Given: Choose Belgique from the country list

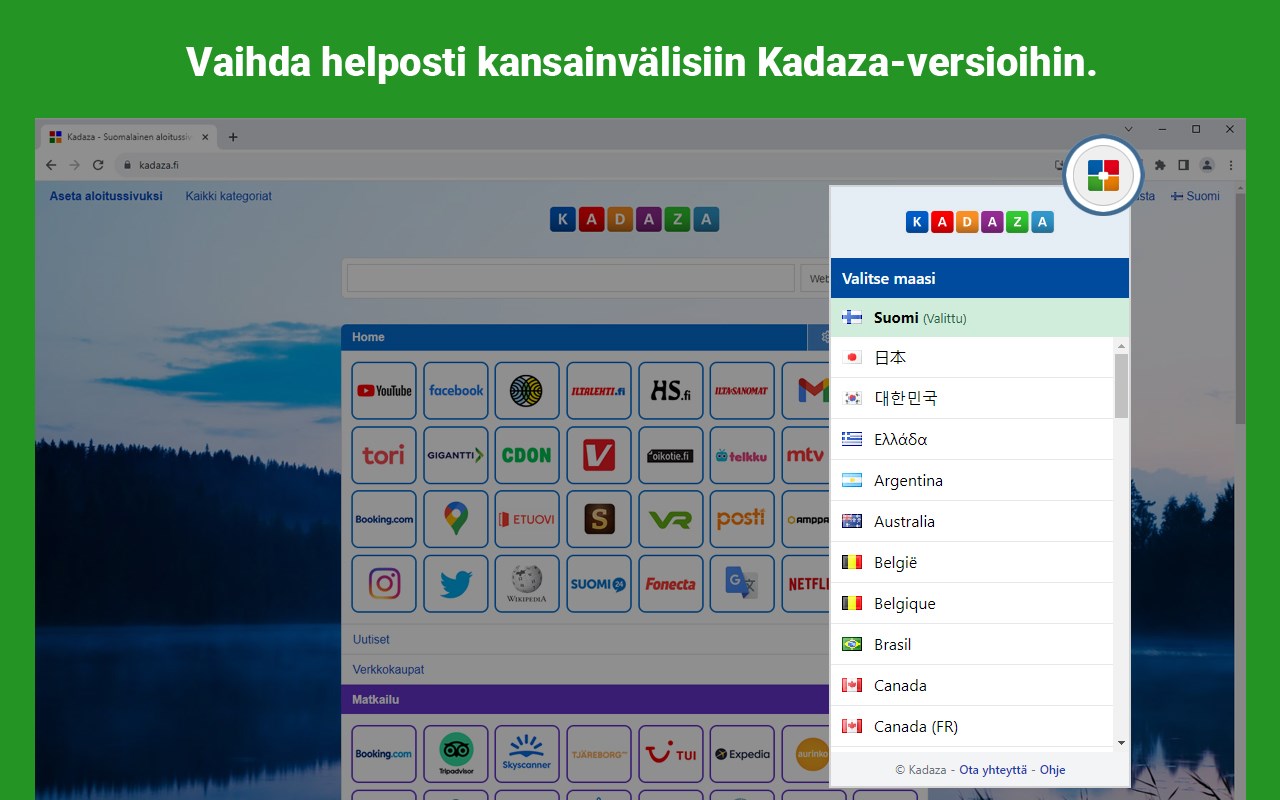Looking at the screenshot, I should tap(972, 603).
